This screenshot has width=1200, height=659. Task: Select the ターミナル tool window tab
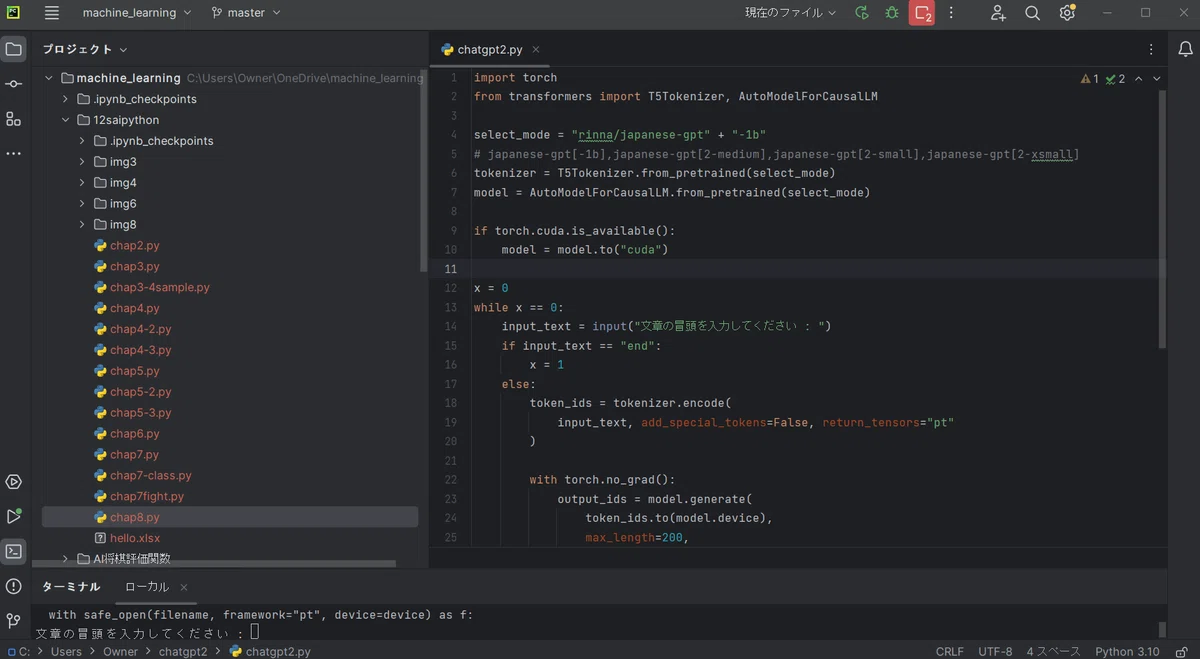[71, 587]
